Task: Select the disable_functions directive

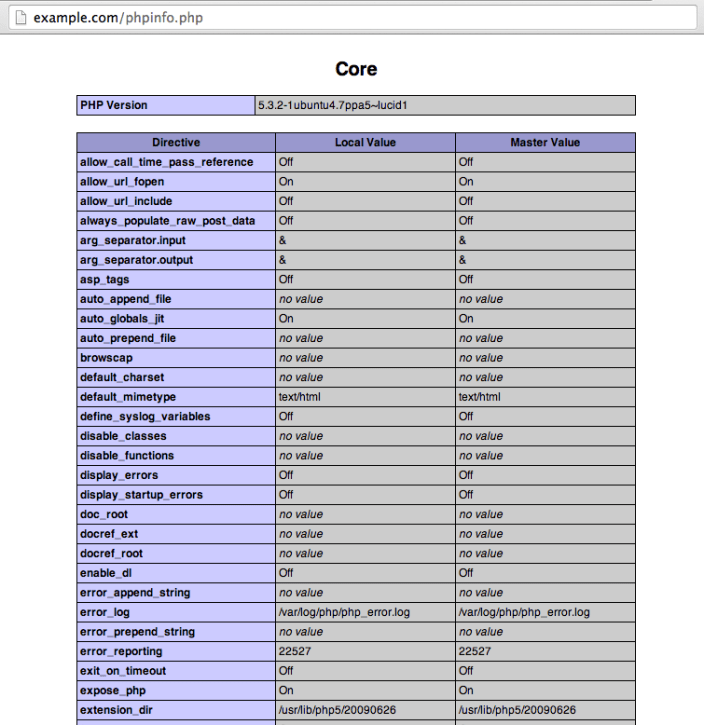Action: coord(127,456)
